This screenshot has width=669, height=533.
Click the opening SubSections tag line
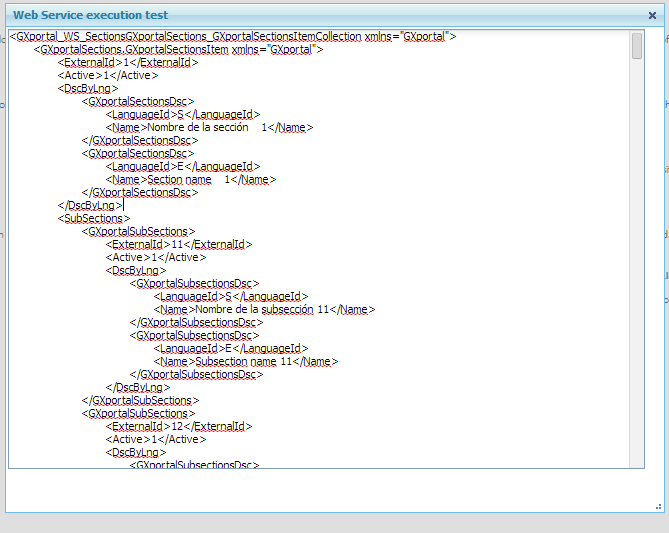pos(93,218)
